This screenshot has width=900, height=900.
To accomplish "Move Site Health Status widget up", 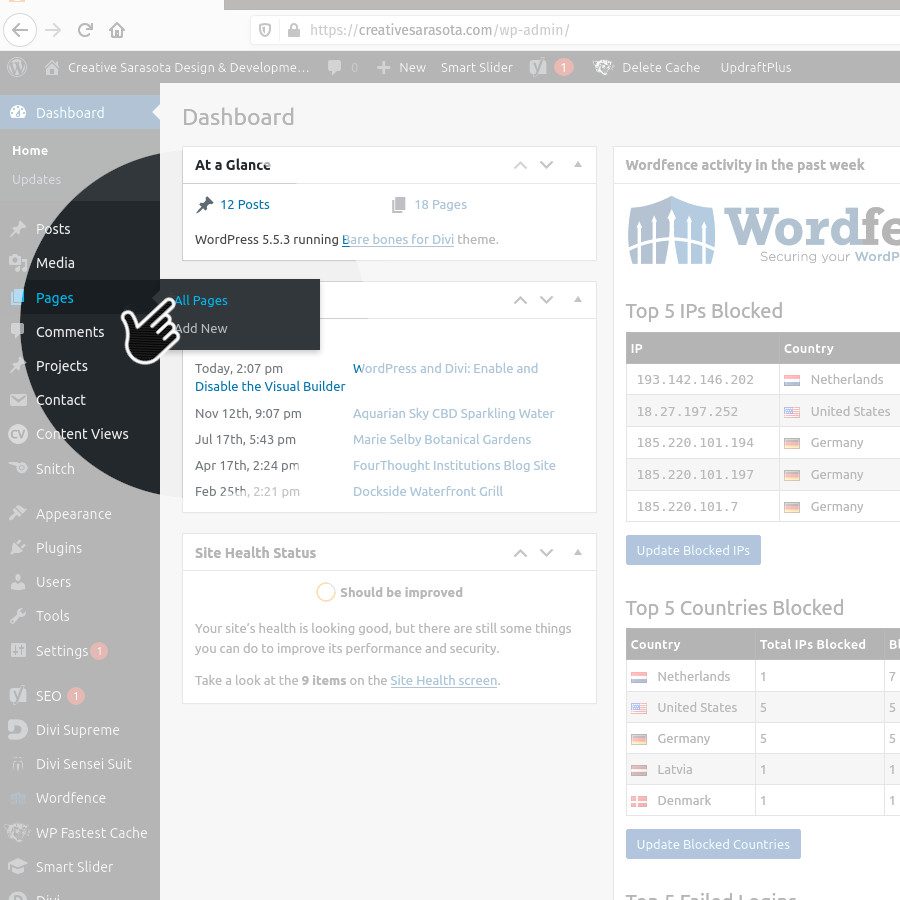I will pyautogui.click(x=520, y=553).
